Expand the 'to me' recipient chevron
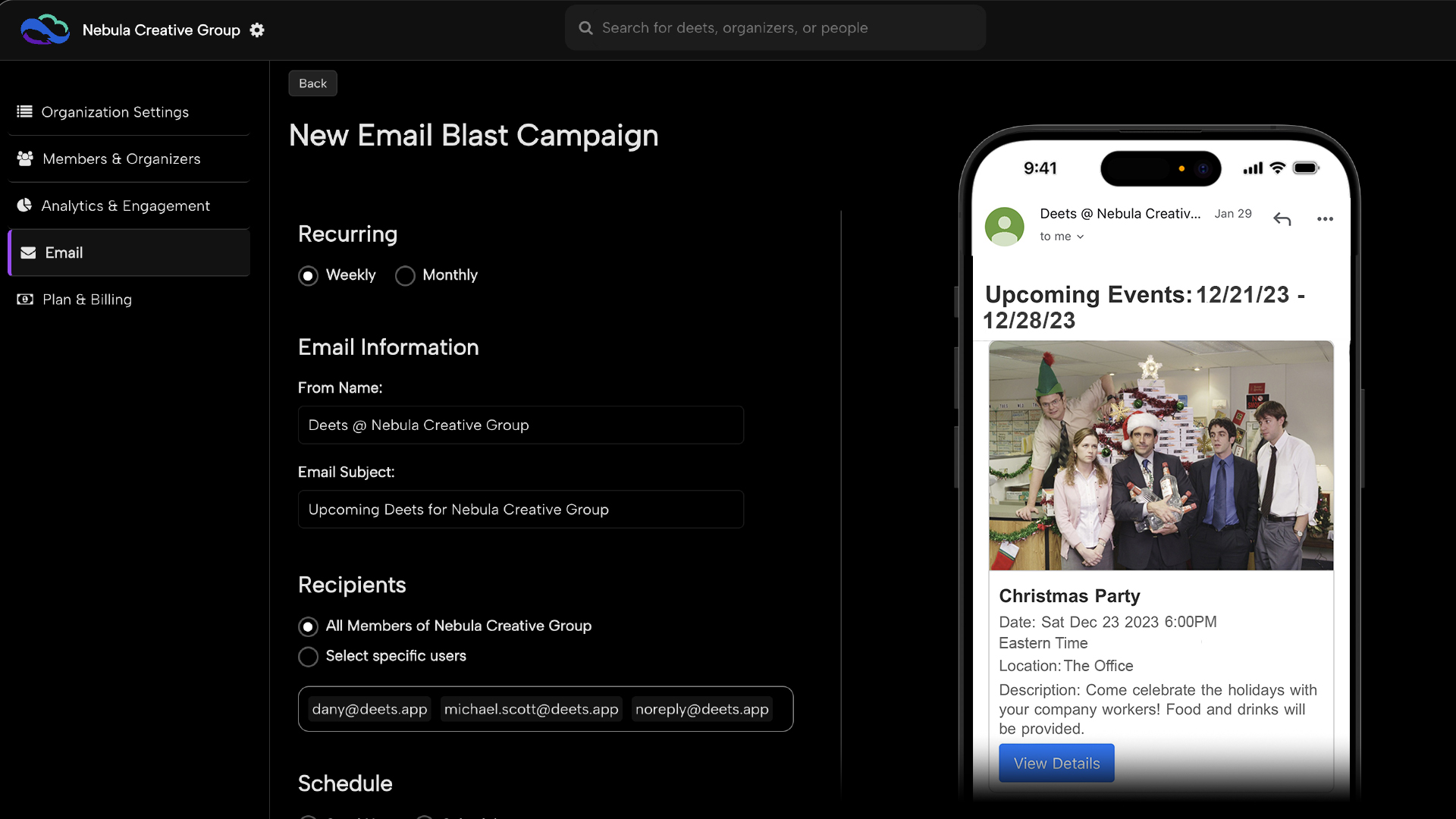The width and height of the screenshot is (1456, 819). (x=1080, y=237)
